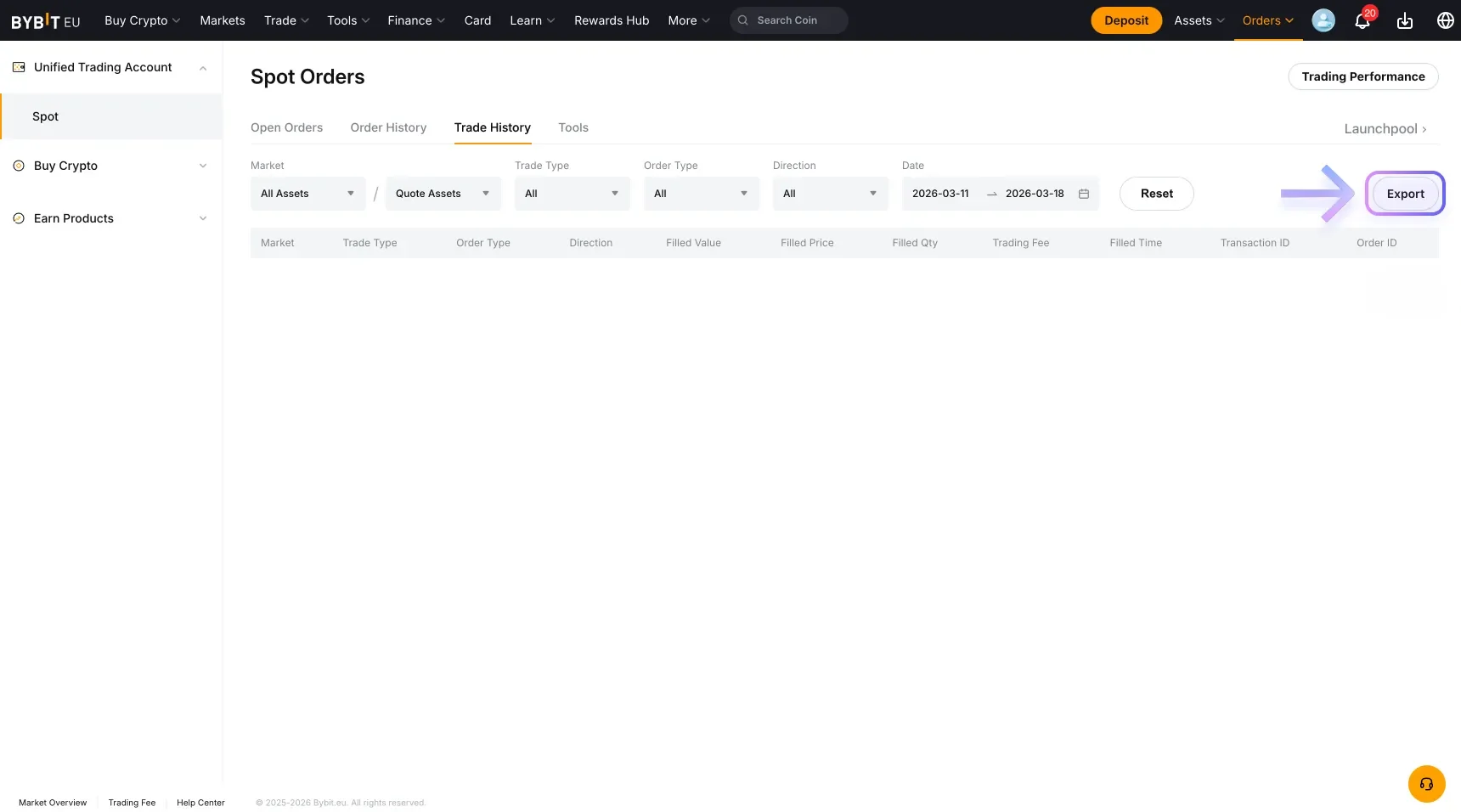Expand the Buy Crypto sidebar section

coord(203,166)
